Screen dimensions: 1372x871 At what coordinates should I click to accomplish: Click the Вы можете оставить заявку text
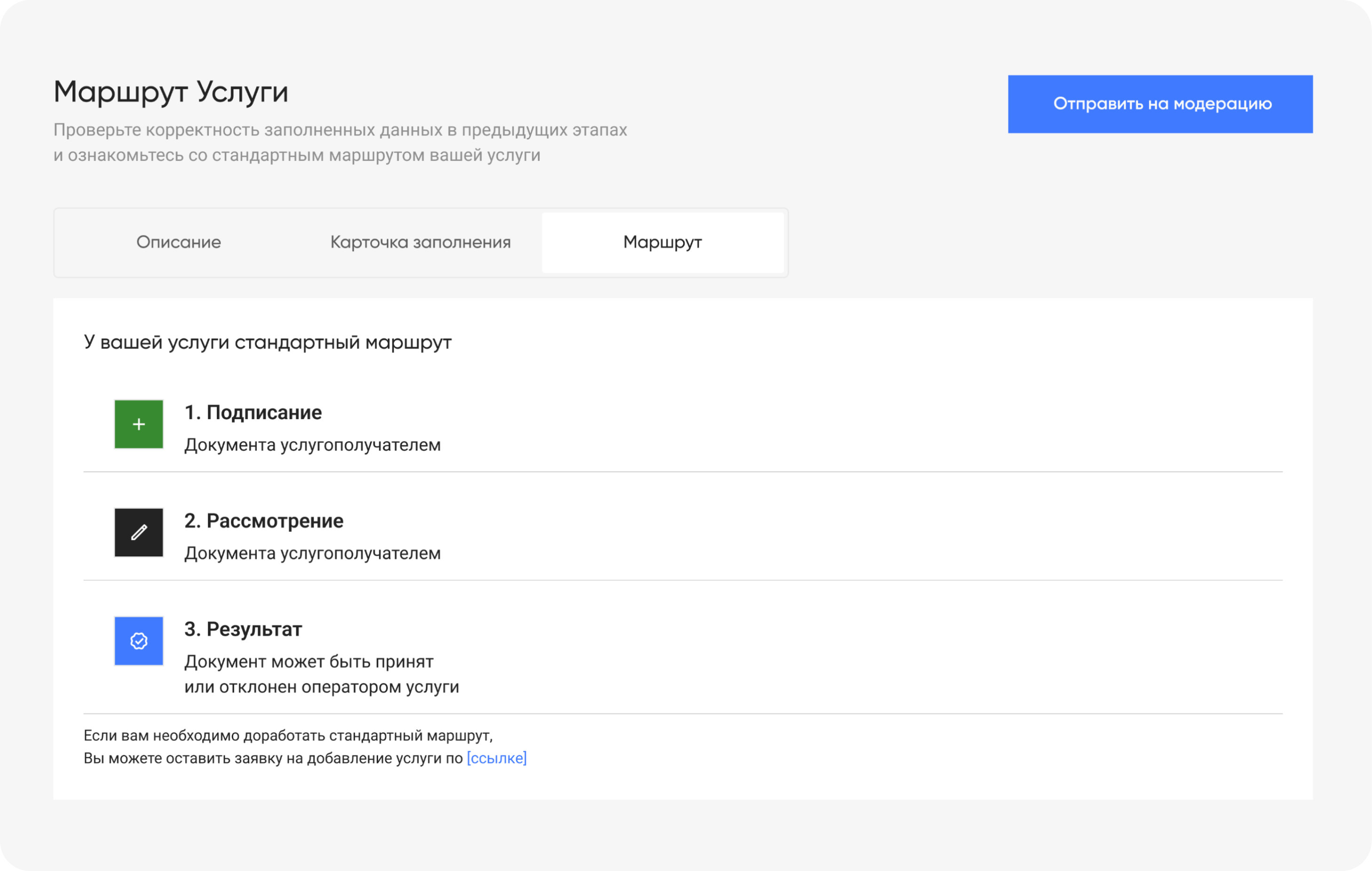pyautogui.click(x=273, y=758)
